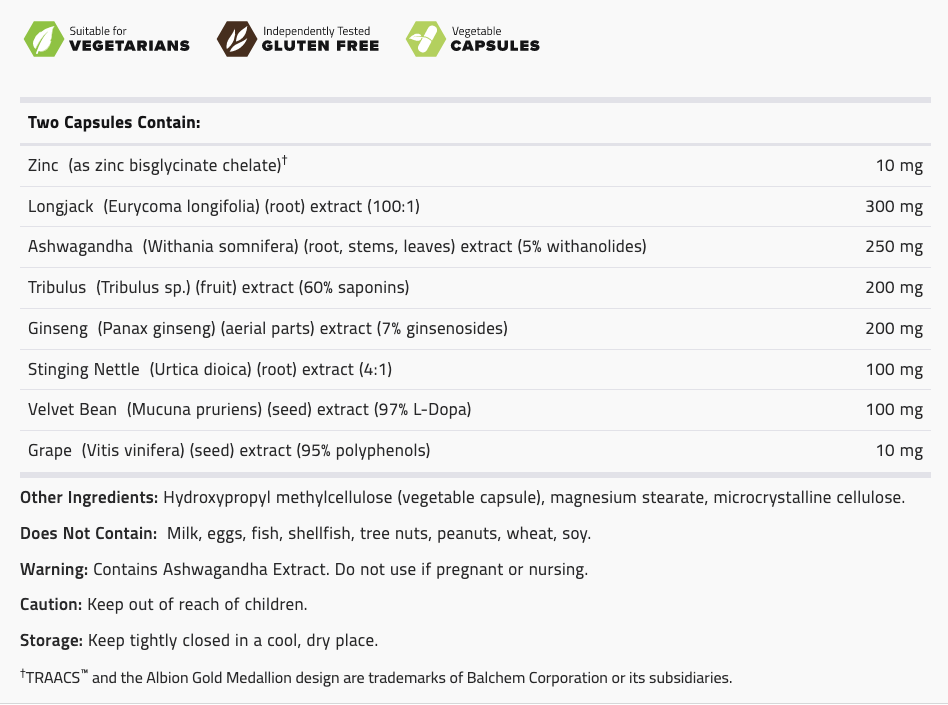This screenshot has height=705, width=948.
Task: Click the 300 mg Longjack amount
Action: 894,206
